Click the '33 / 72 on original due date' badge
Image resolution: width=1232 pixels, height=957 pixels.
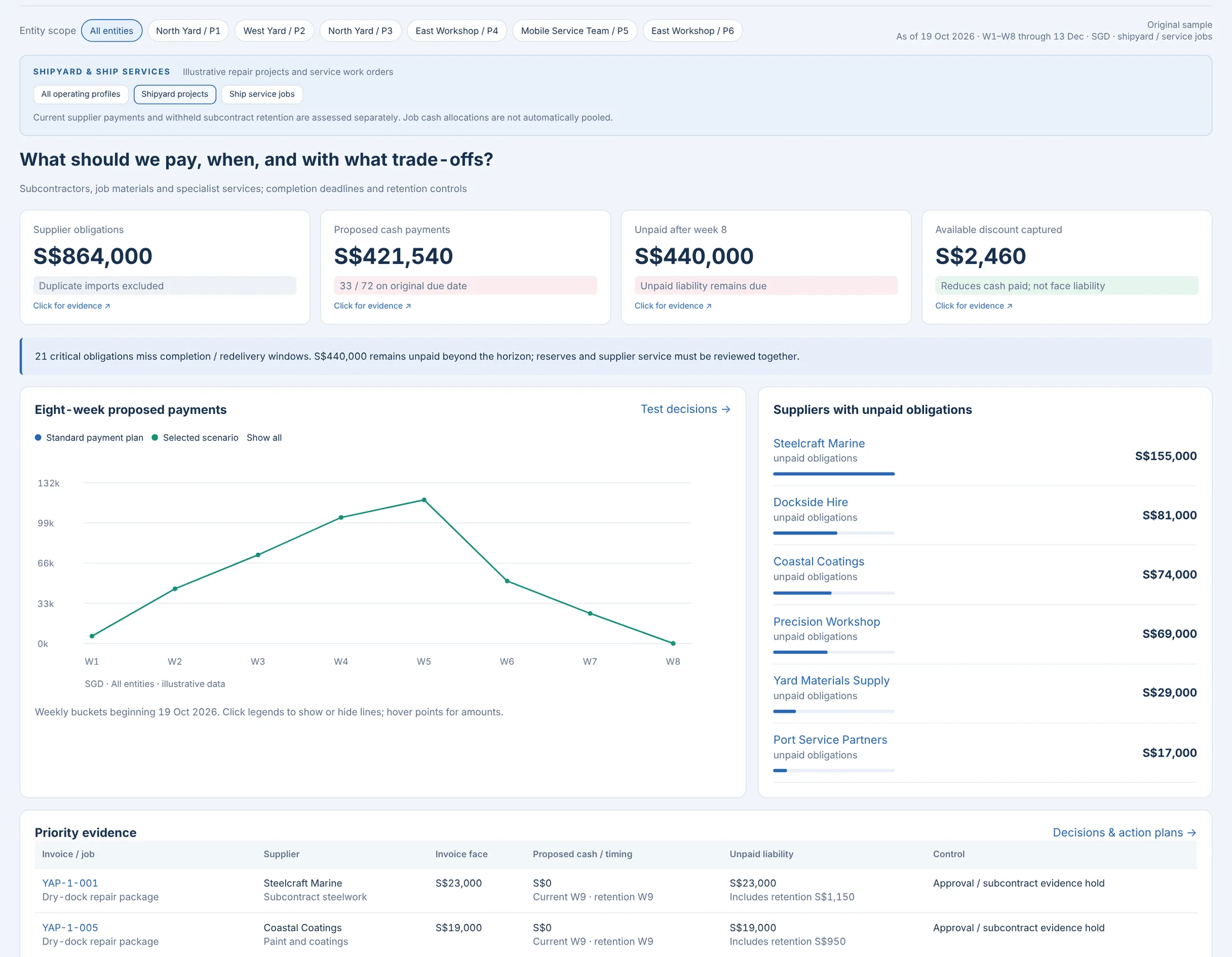pos(465,286)
